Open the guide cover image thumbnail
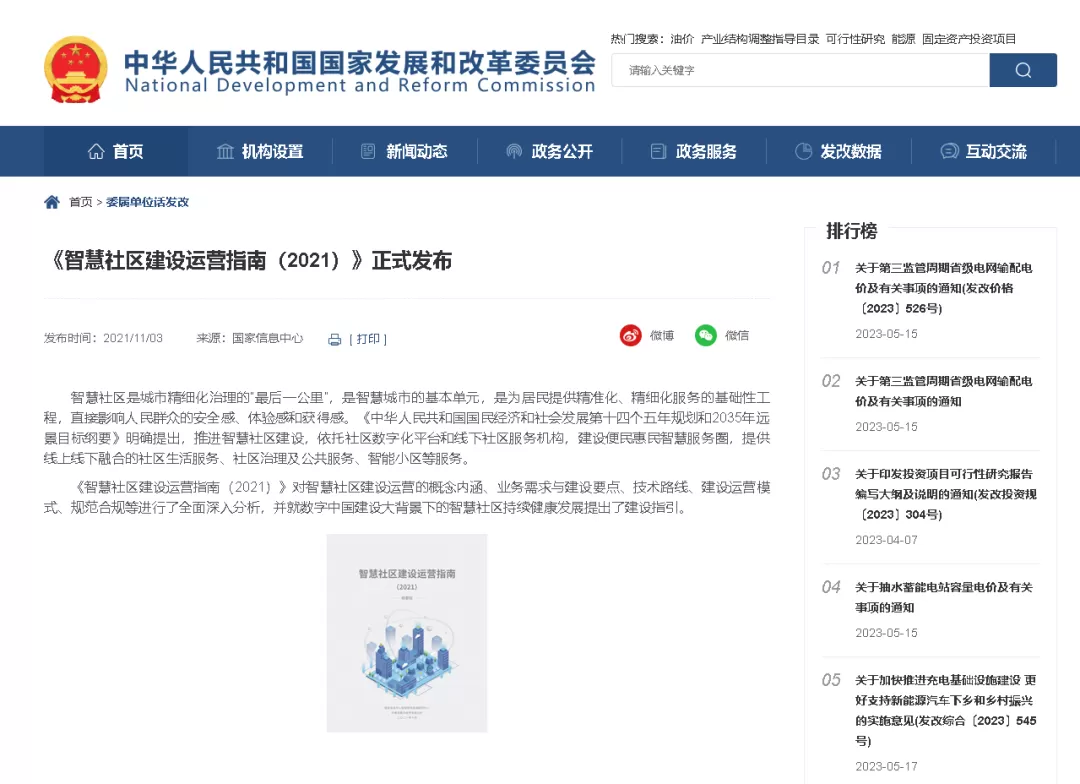 [x=407, y=633]
